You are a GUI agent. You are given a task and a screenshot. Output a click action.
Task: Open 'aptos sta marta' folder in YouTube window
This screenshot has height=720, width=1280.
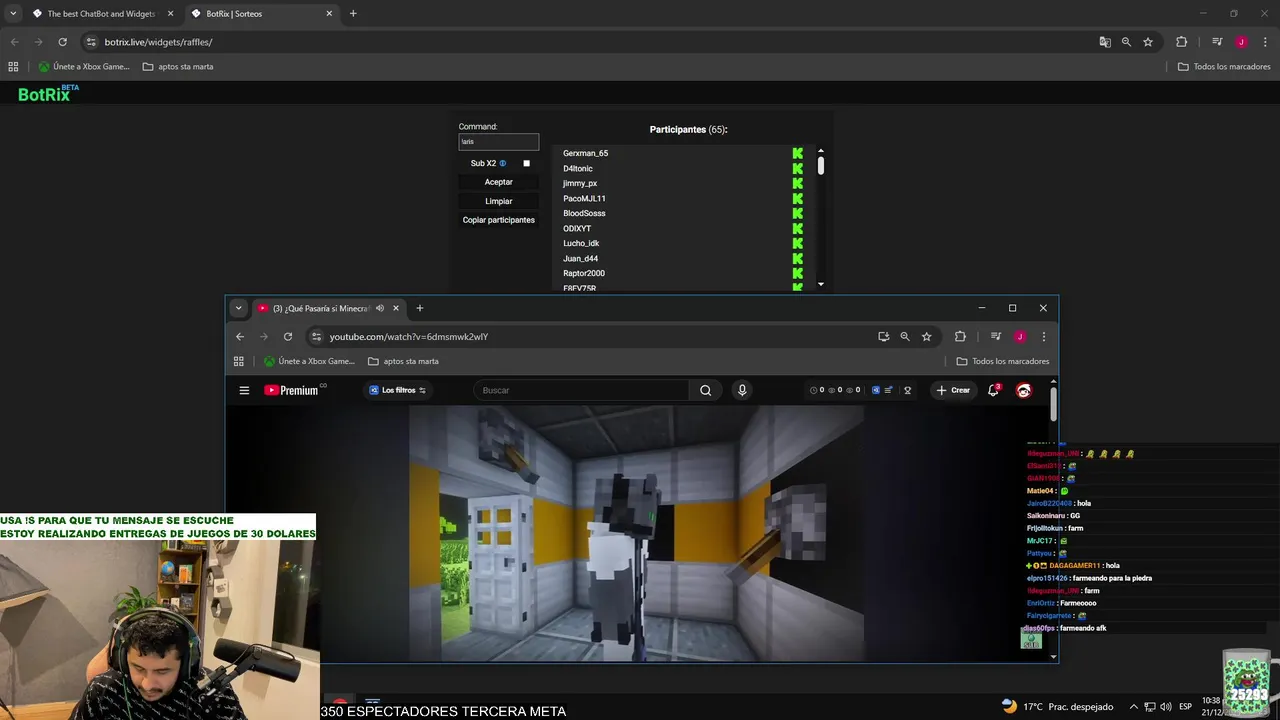[403, 361]
